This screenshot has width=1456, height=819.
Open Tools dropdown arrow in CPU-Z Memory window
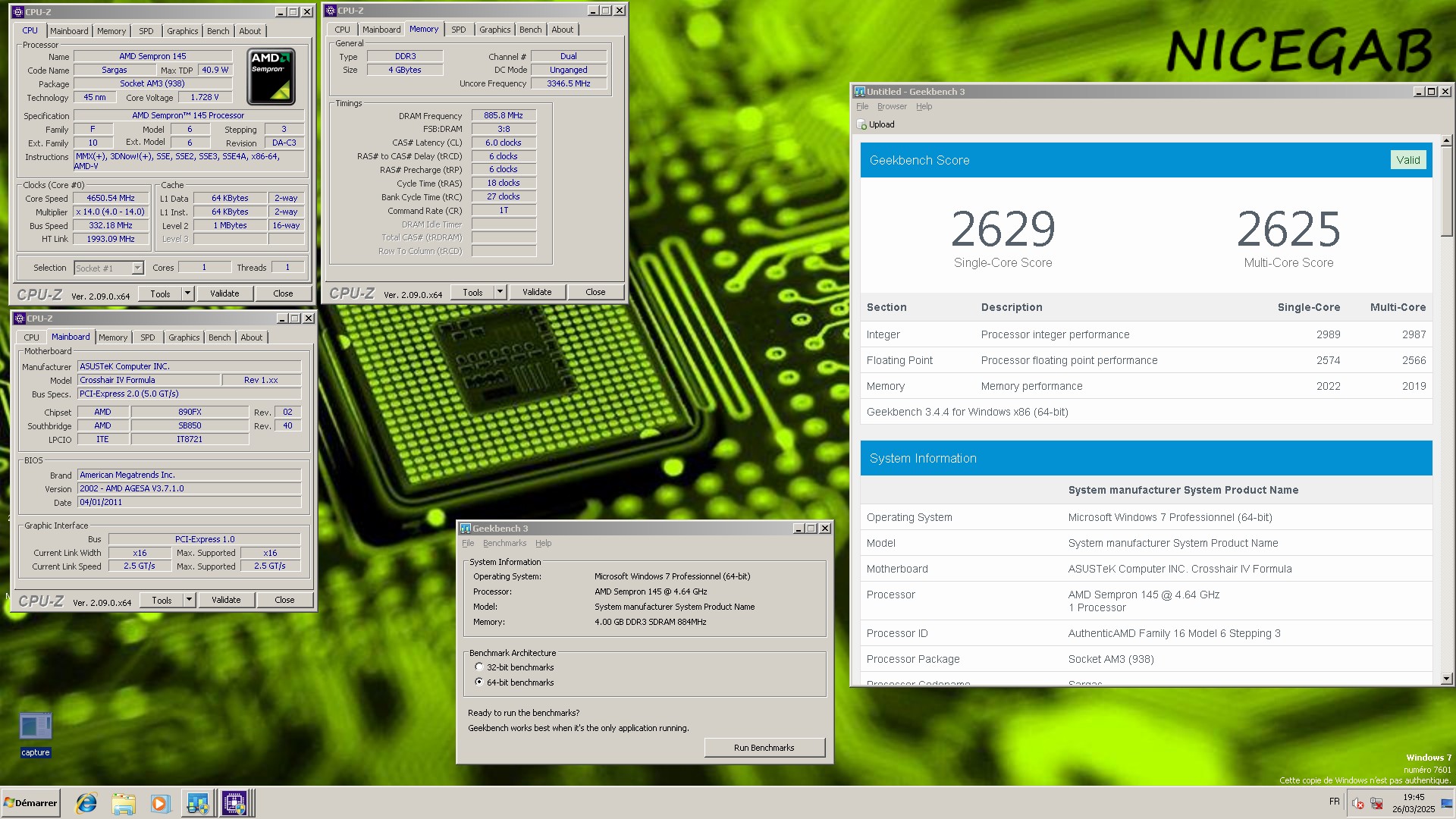(x=500, y=292)
